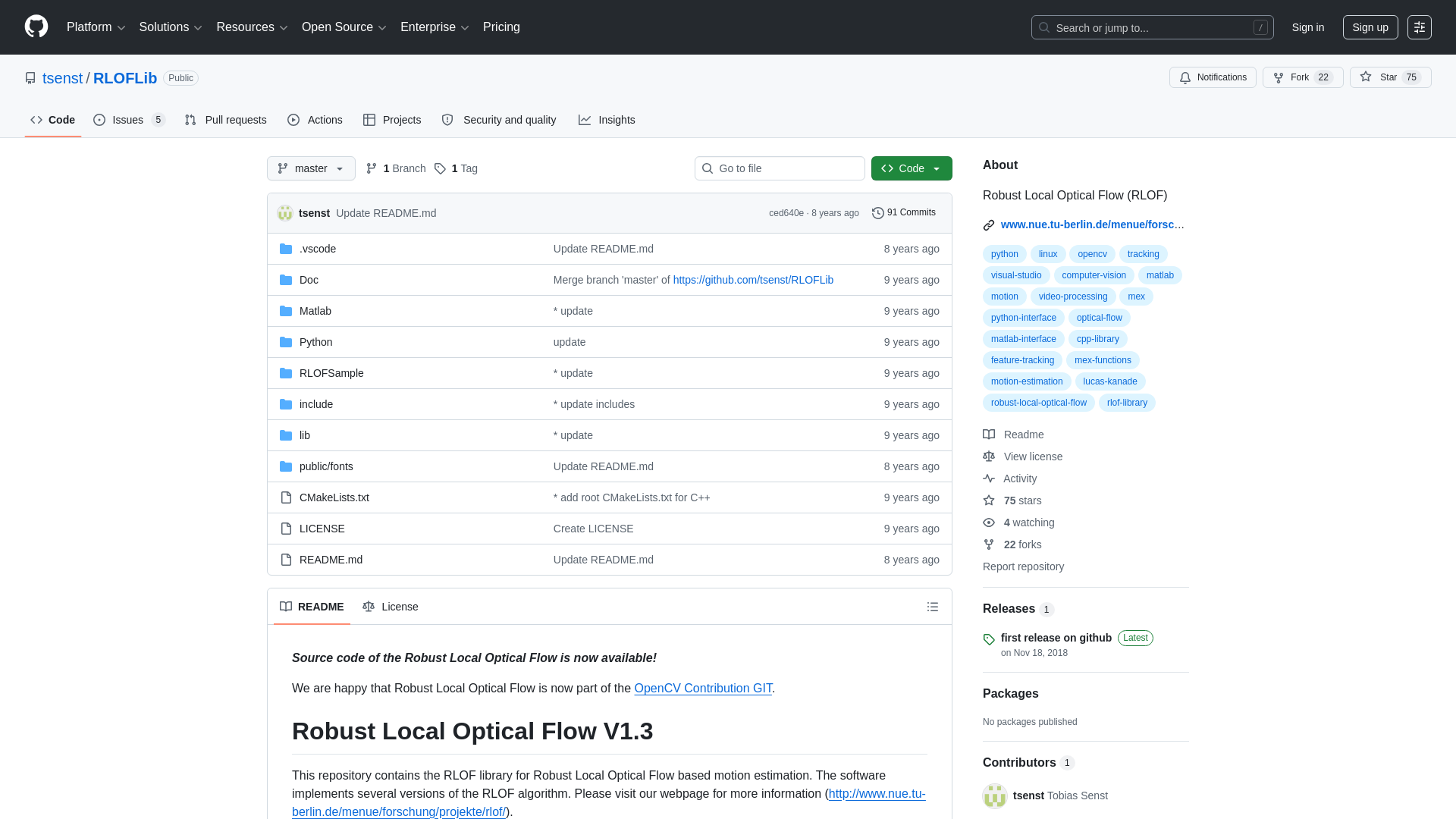Image resolution: width=1456 pixels, height=819 pixels.
Task: Click the optical-flow topic tag
Action: pyautogui.click(x=1099, y=318)
